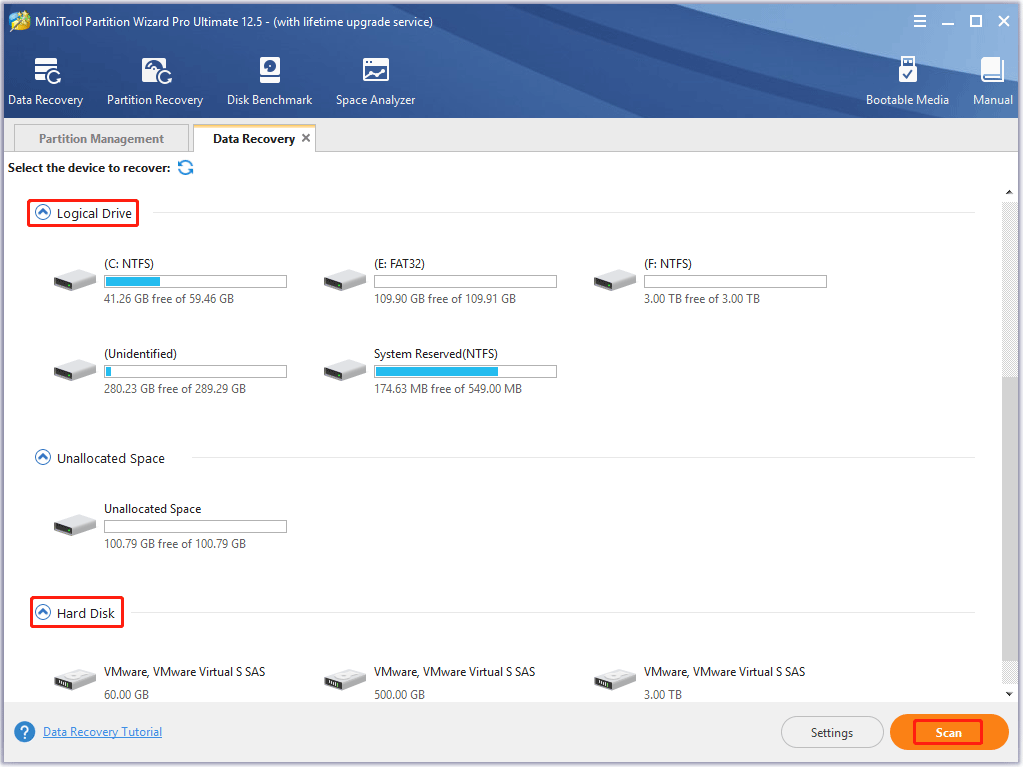The image size is (1024, 768).
Task: Collapse the Logical Drive section
Action: pos(42,212)
